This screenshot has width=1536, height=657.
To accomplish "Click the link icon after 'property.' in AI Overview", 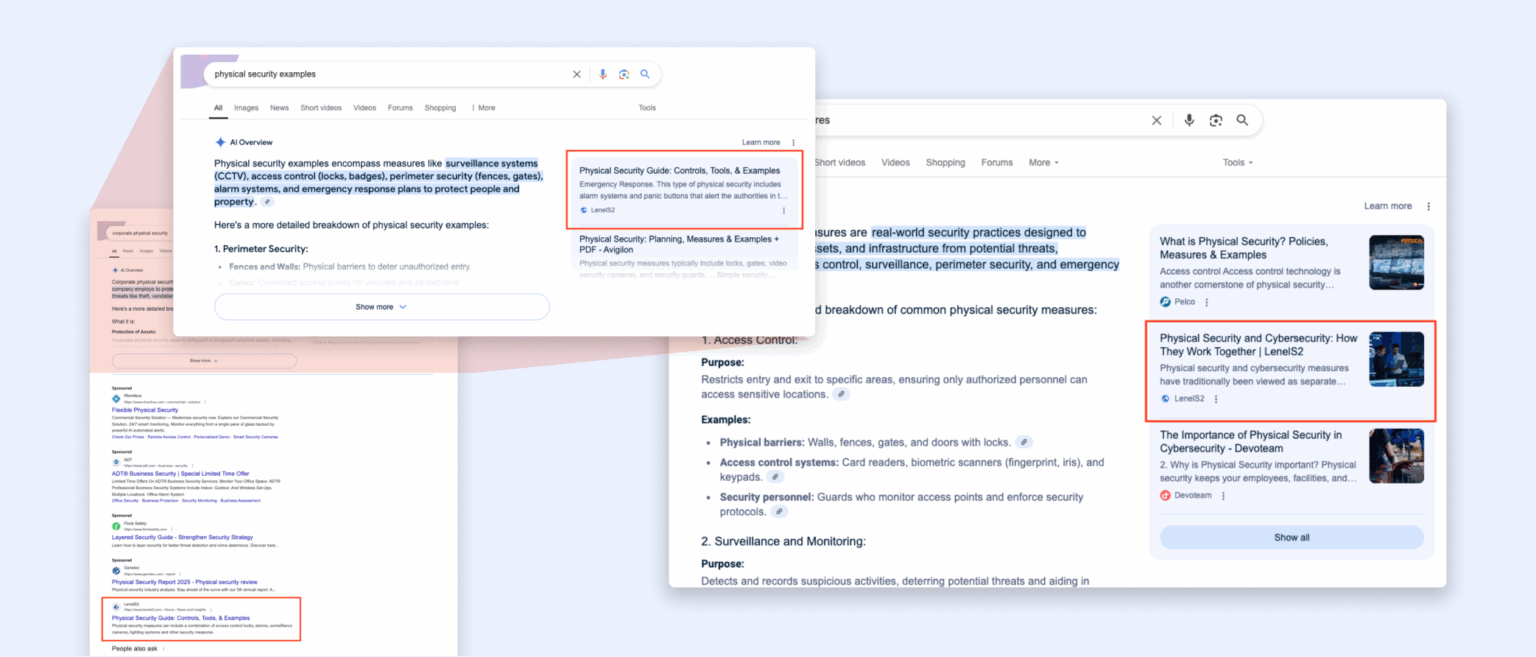I will 267,202.
